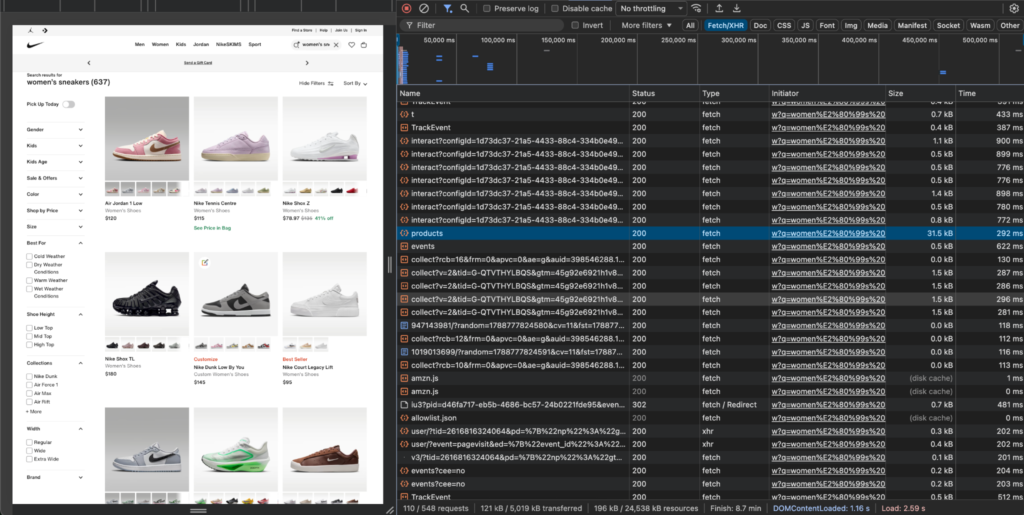Click the Find a Store link
The image size is (1024, 515).
click(x=302, y=30)
